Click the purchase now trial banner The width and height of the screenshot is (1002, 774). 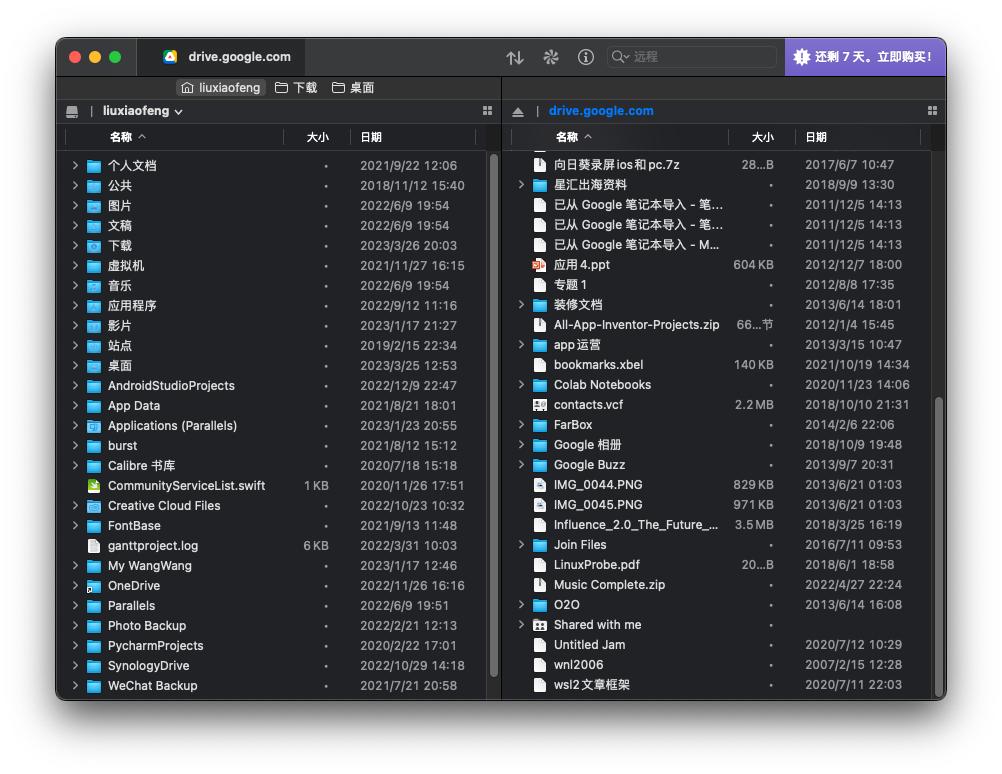coord(865,57)
